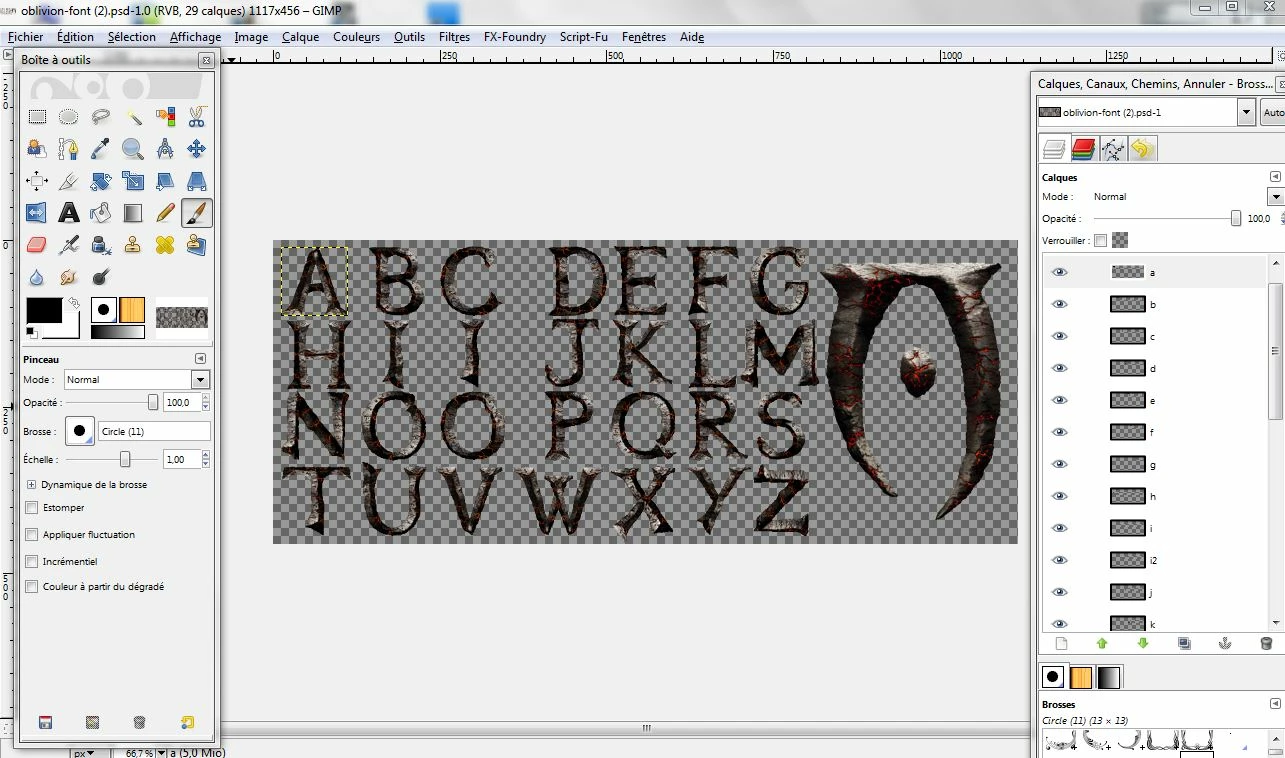Select the Color Picker eyedropper tool

(x=100, y=149)
